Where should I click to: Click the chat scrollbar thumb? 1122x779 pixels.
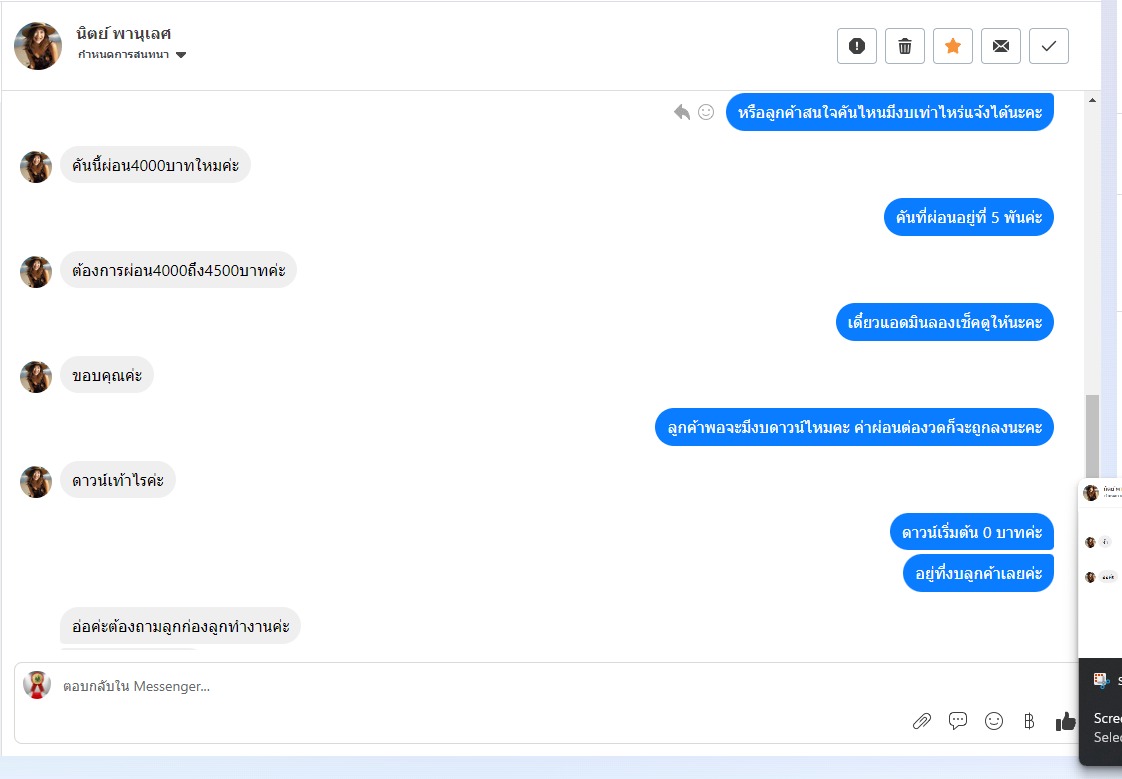pyautogui.click(x=1092, y=436)
